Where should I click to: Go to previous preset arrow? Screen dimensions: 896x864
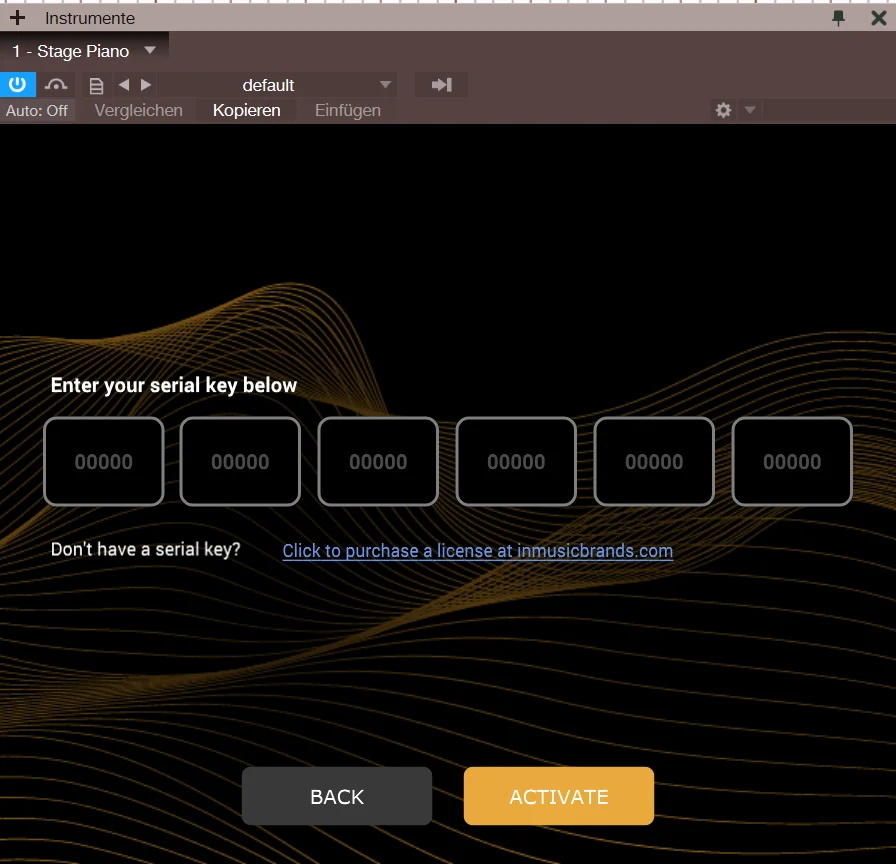pyautogui.click(x=124, y=85)
